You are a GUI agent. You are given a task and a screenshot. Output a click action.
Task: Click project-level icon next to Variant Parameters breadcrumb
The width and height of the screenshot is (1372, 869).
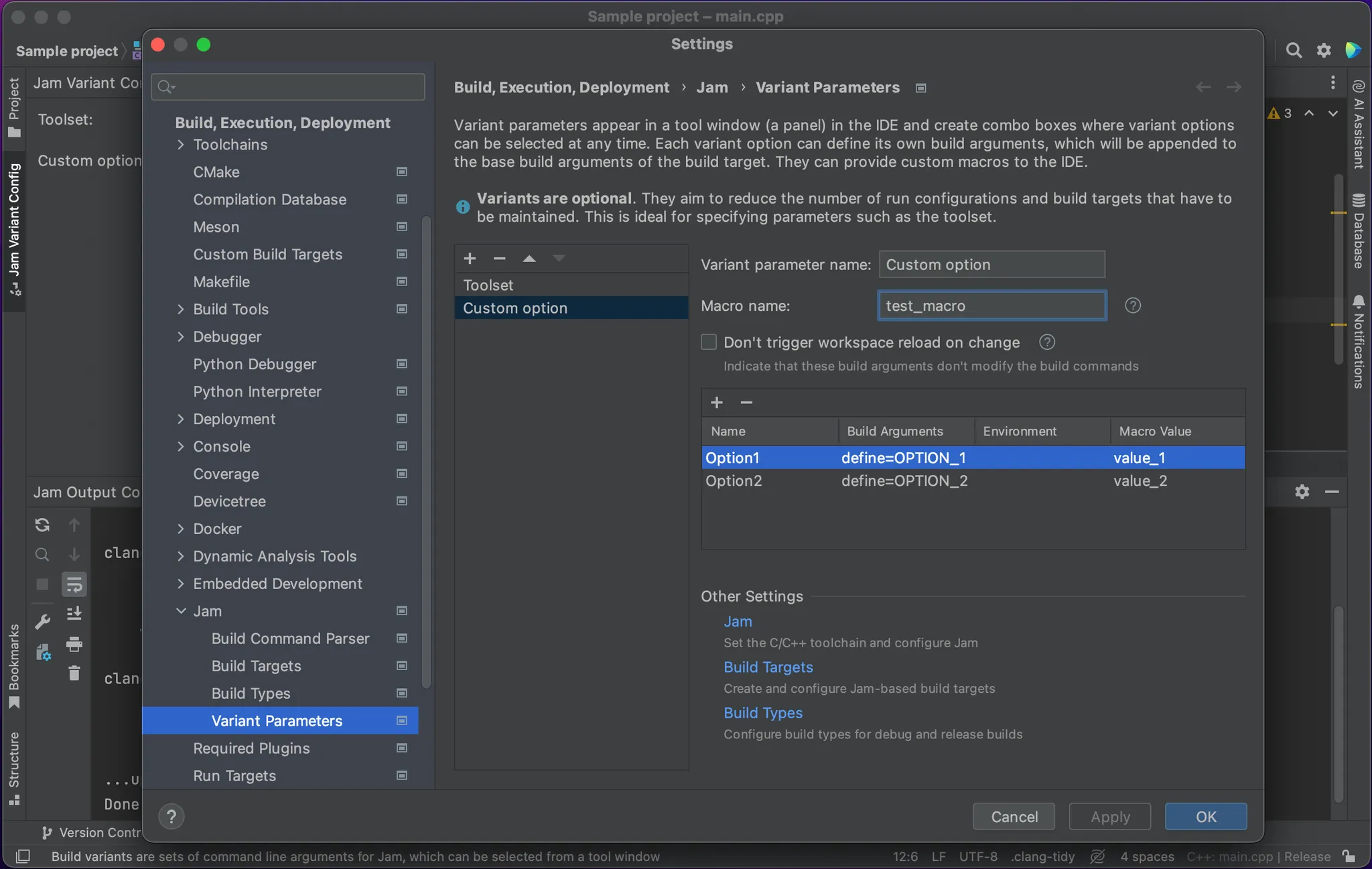(x=921, y=88)
